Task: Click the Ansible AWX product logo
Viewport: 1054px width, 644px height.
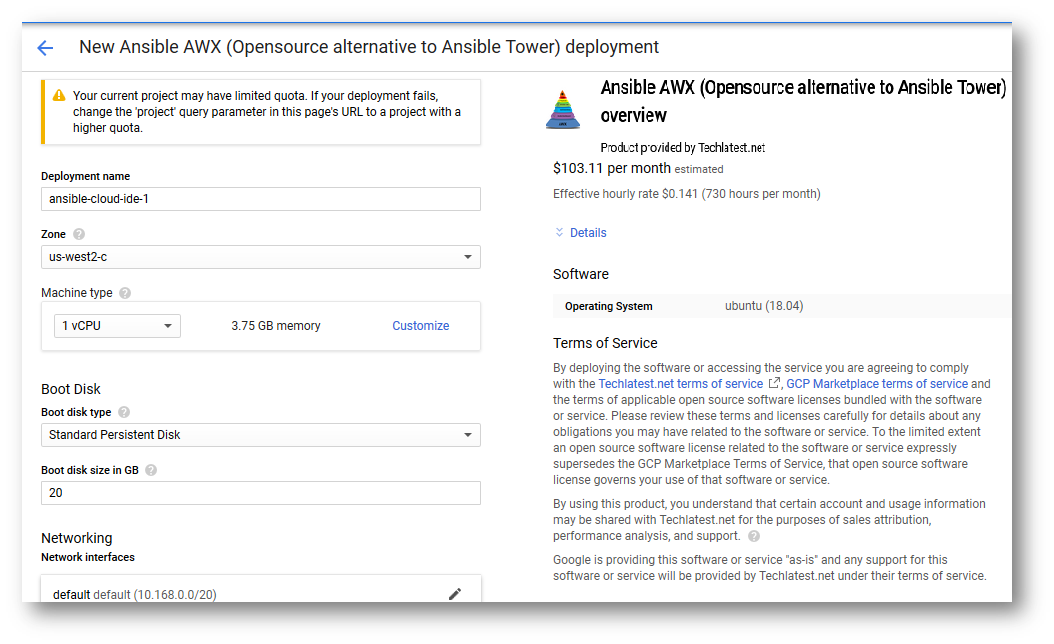Action: point(563,110)
